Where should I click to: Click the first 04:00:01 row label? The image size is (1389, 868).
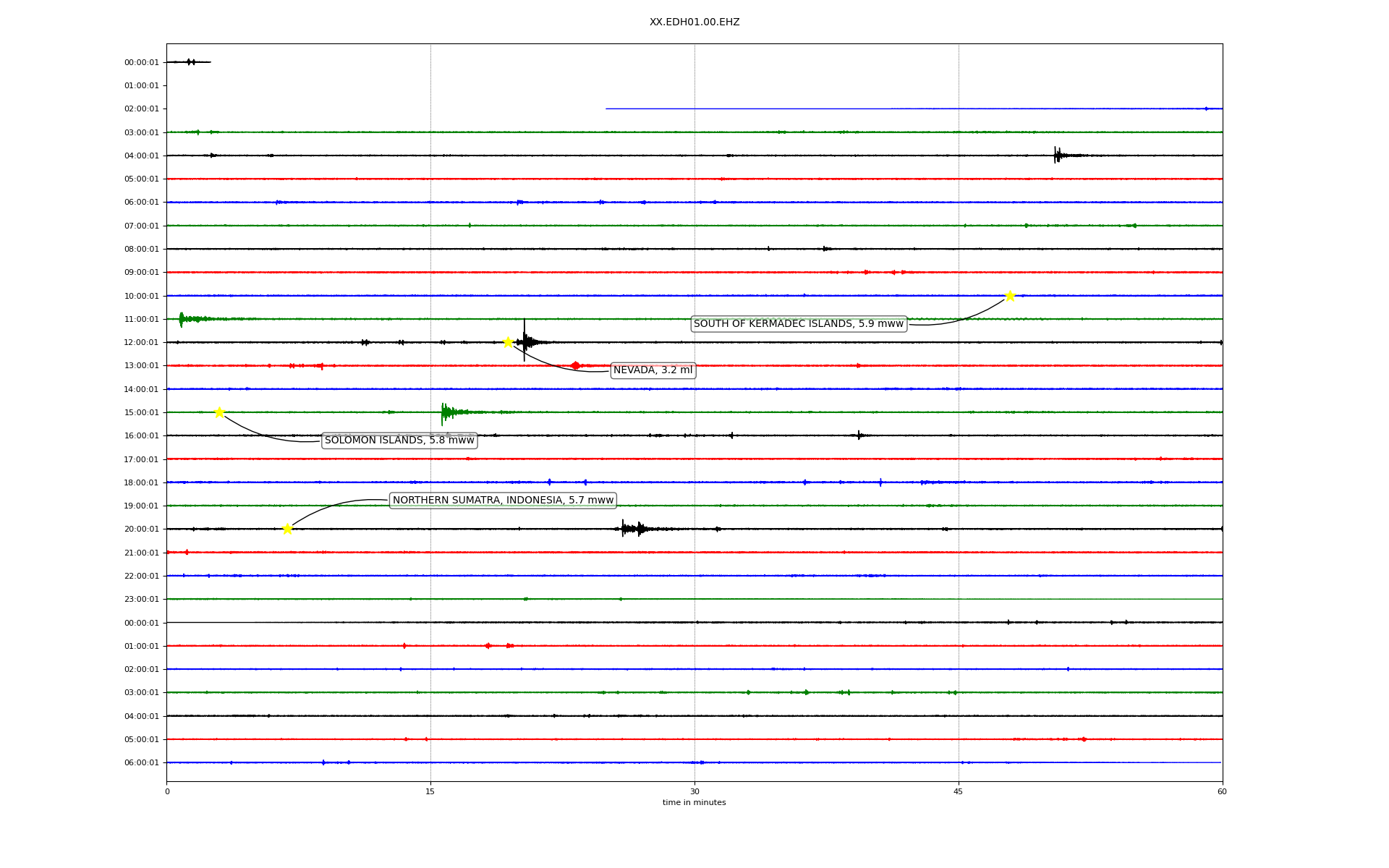click(x=141, y=156)
